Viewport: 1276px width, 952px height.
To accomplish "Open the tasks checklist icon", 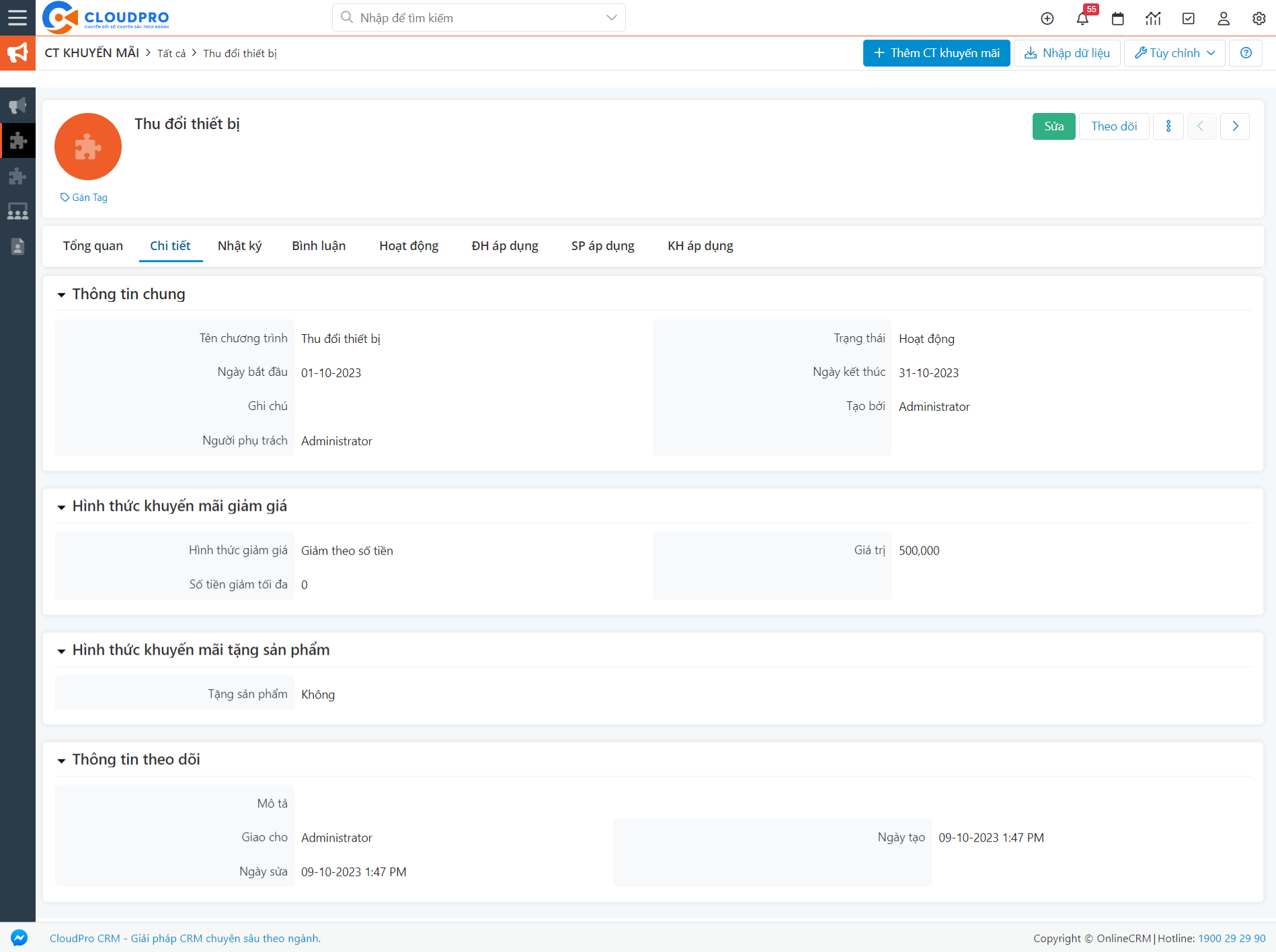I will [x=1188, y=18].
